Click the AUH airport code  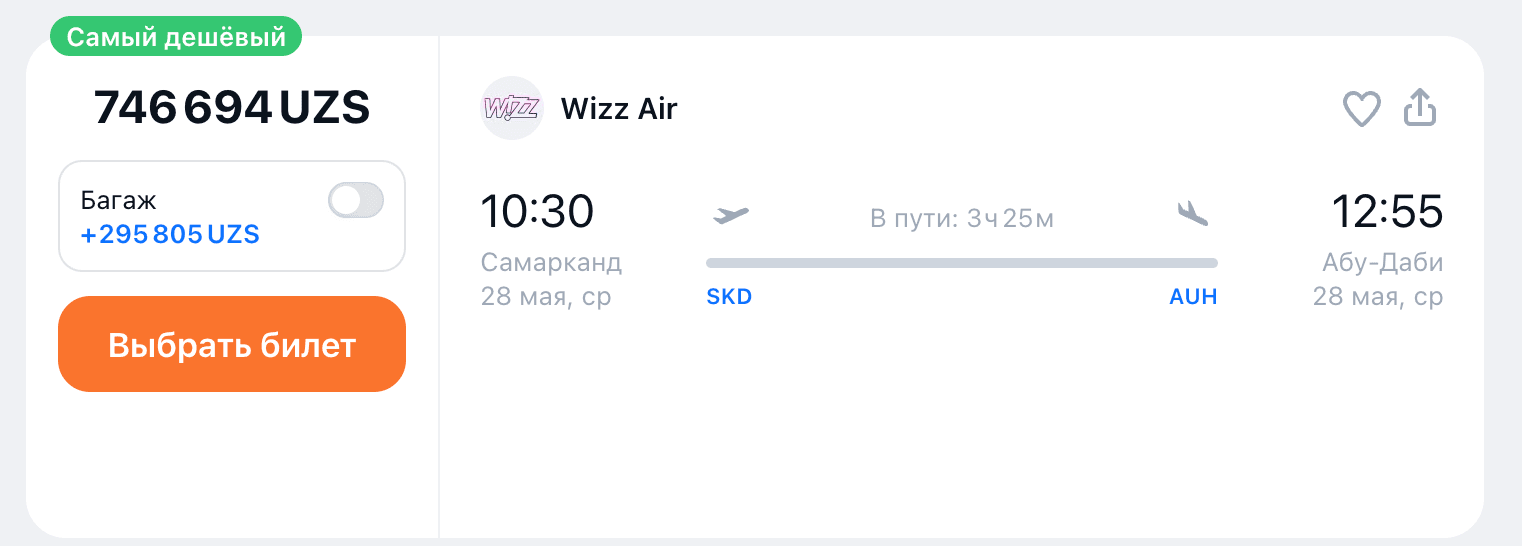coord(1193,297)
